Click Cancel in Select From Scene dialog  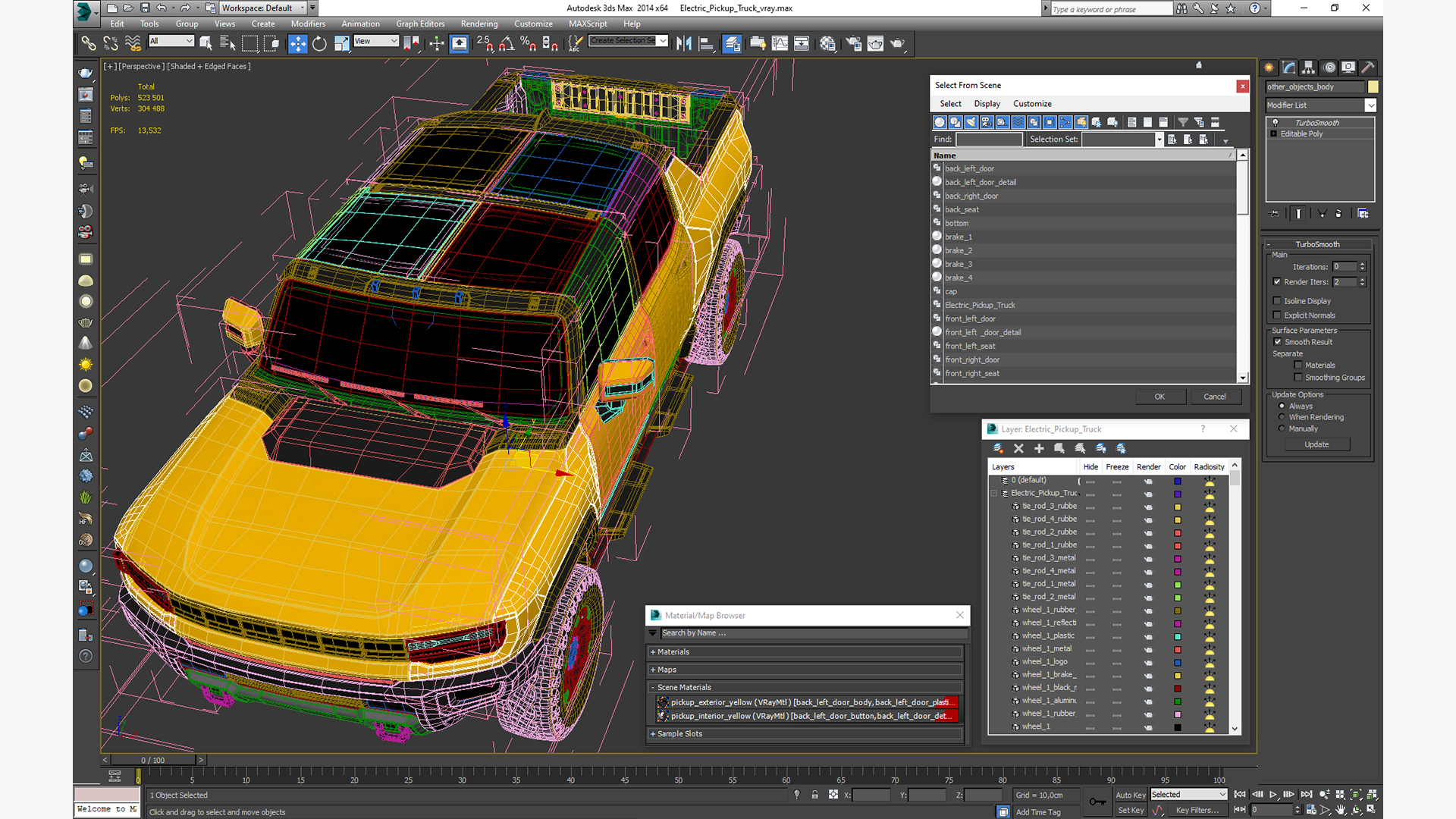point(1215,397)
